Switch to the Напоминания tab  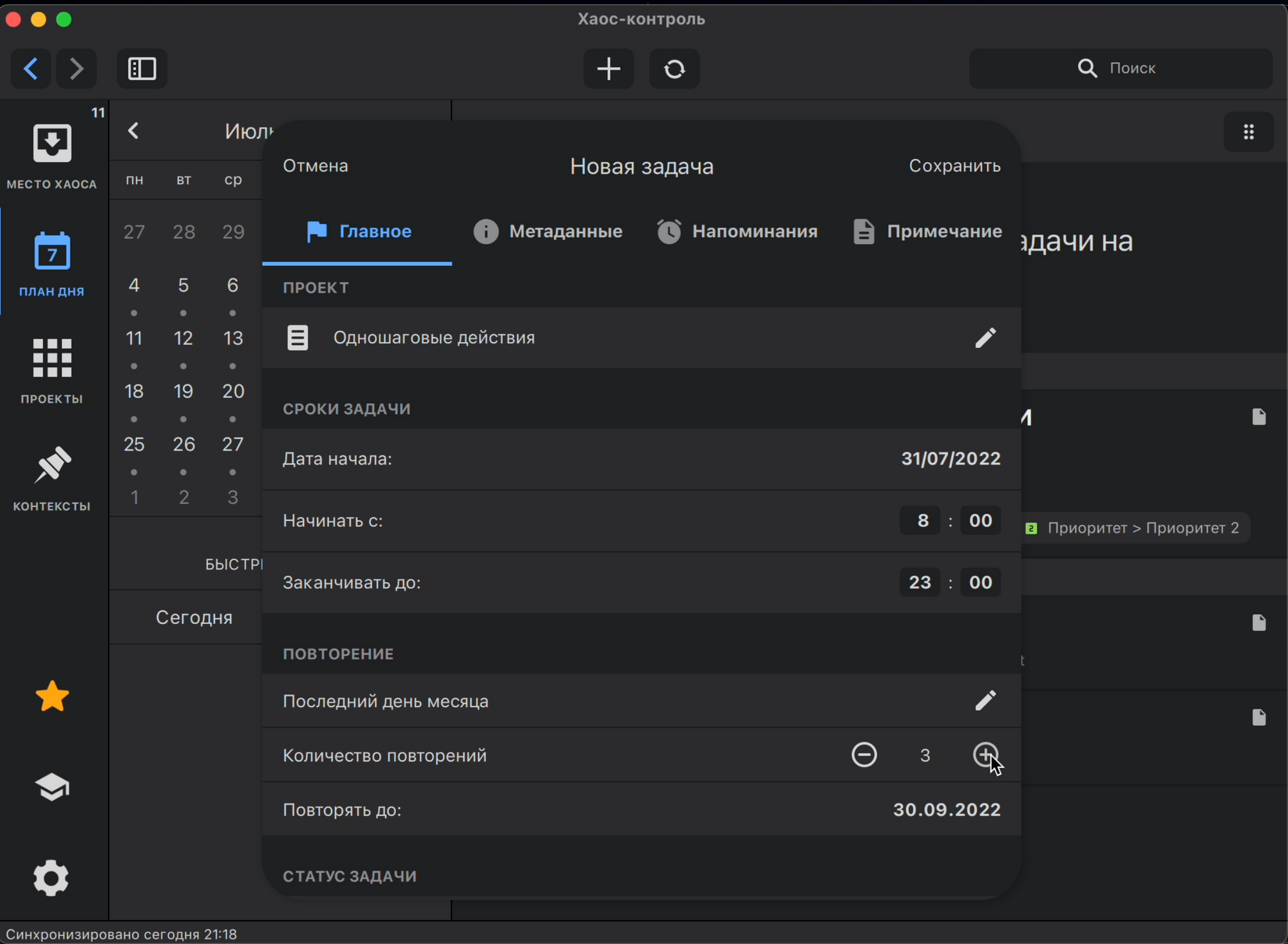[737, 231]
